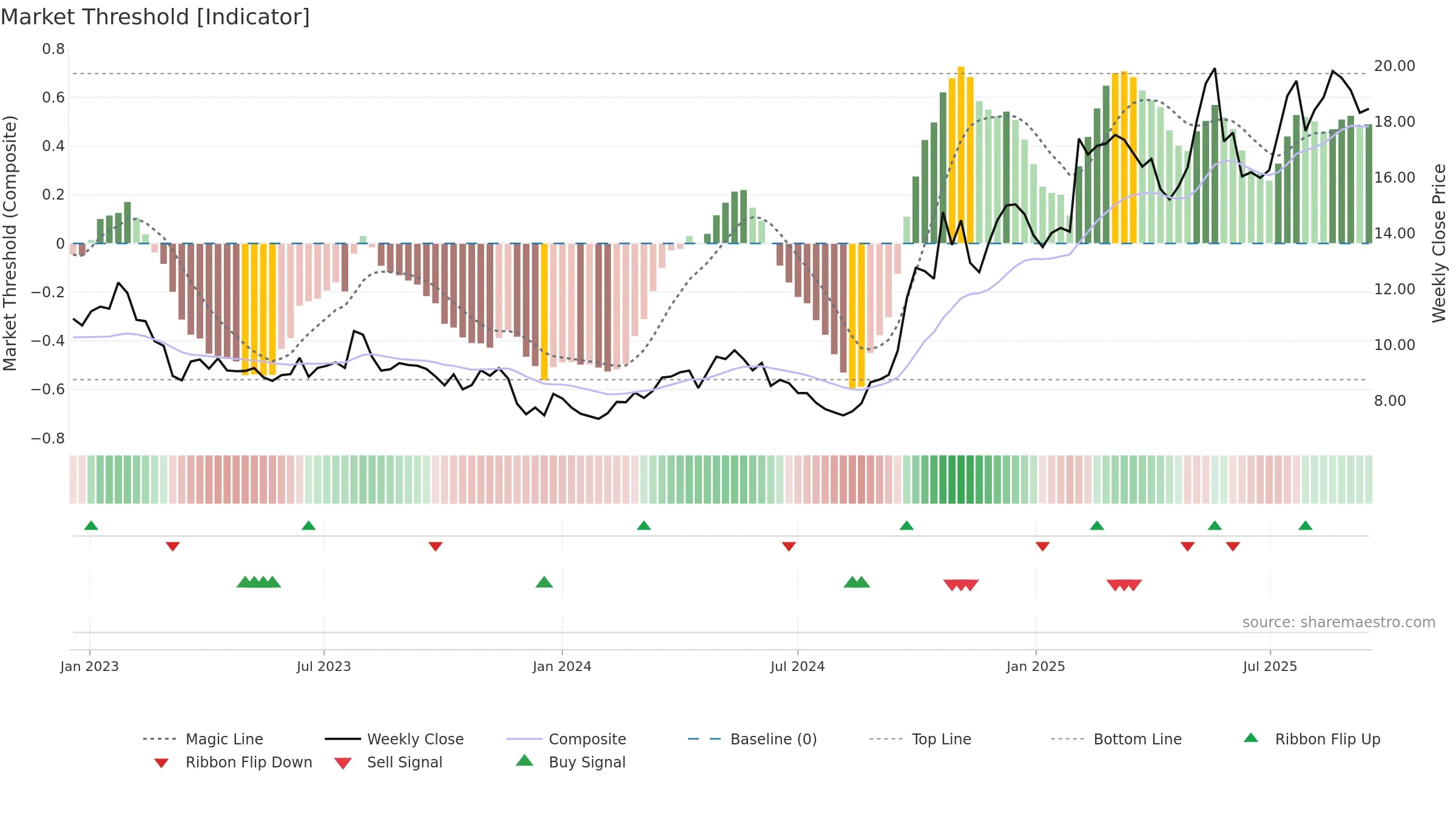Click the source: sharemaestro.com text
The image size is (1456, 819).
point(1339,622)
